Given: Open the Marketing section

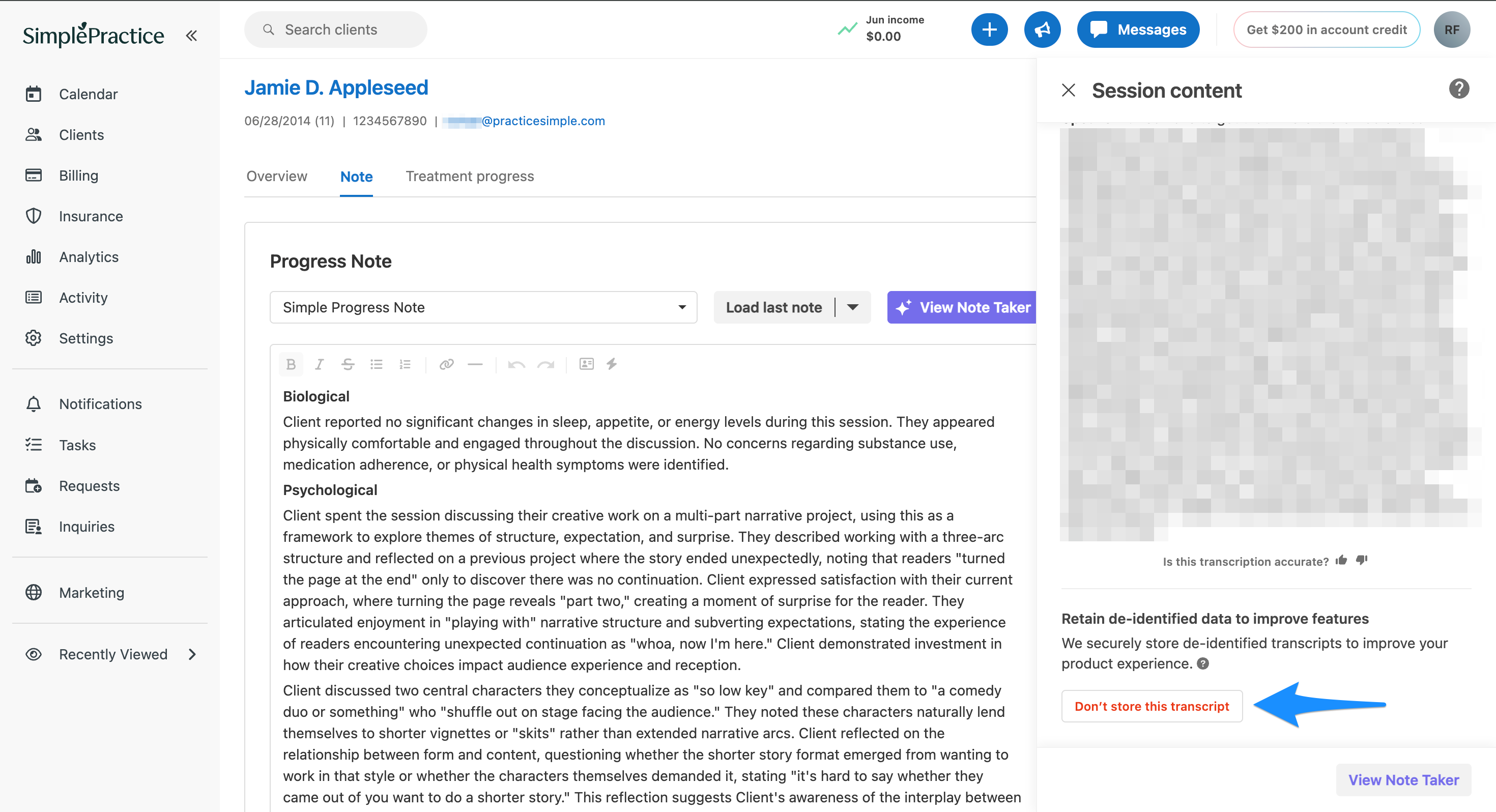Looking at the screenshot, I should tap(91, 592).
